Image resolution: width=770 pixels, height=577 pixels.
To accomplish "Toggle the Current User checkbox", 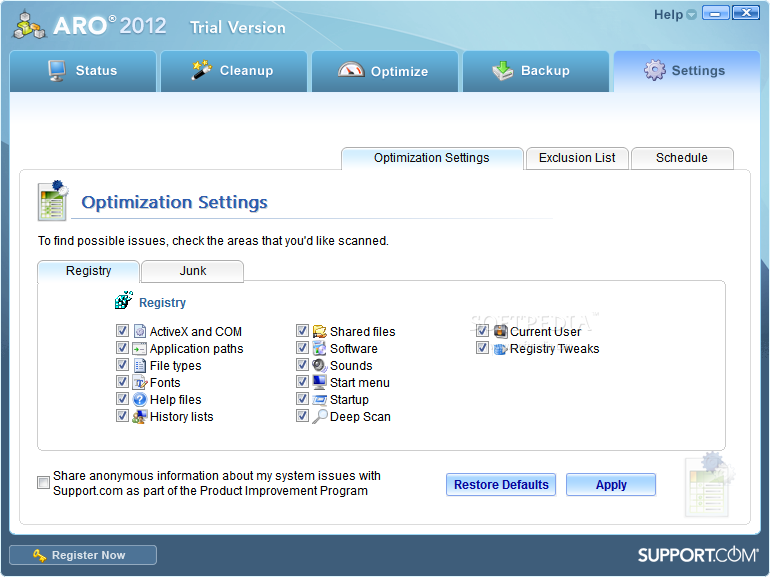I will point(482,331).
